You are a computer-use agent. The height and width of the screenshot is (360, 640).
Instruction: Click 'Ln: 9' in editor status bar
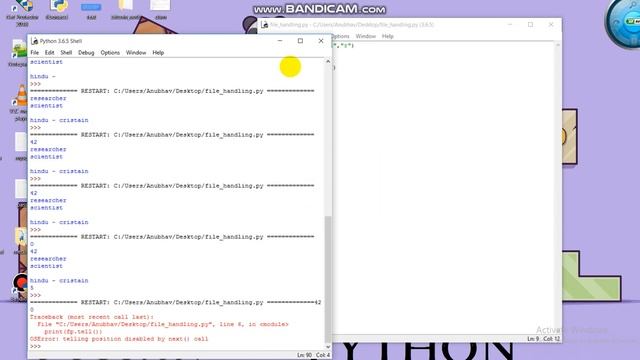tap(533, 339)
